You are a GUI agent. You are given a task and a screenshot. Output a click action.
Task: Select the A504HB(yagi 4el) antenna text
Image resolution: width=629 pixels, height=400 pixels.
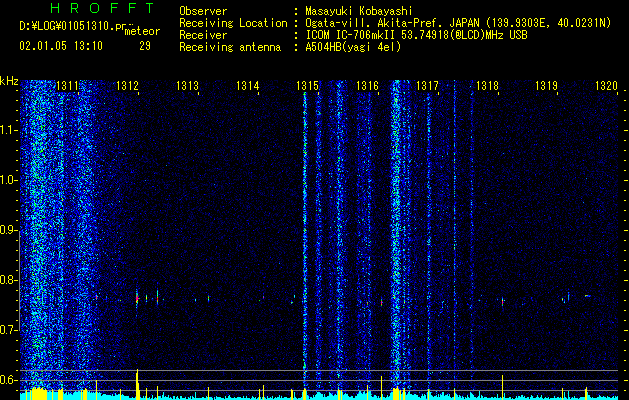tap(353, 47)
